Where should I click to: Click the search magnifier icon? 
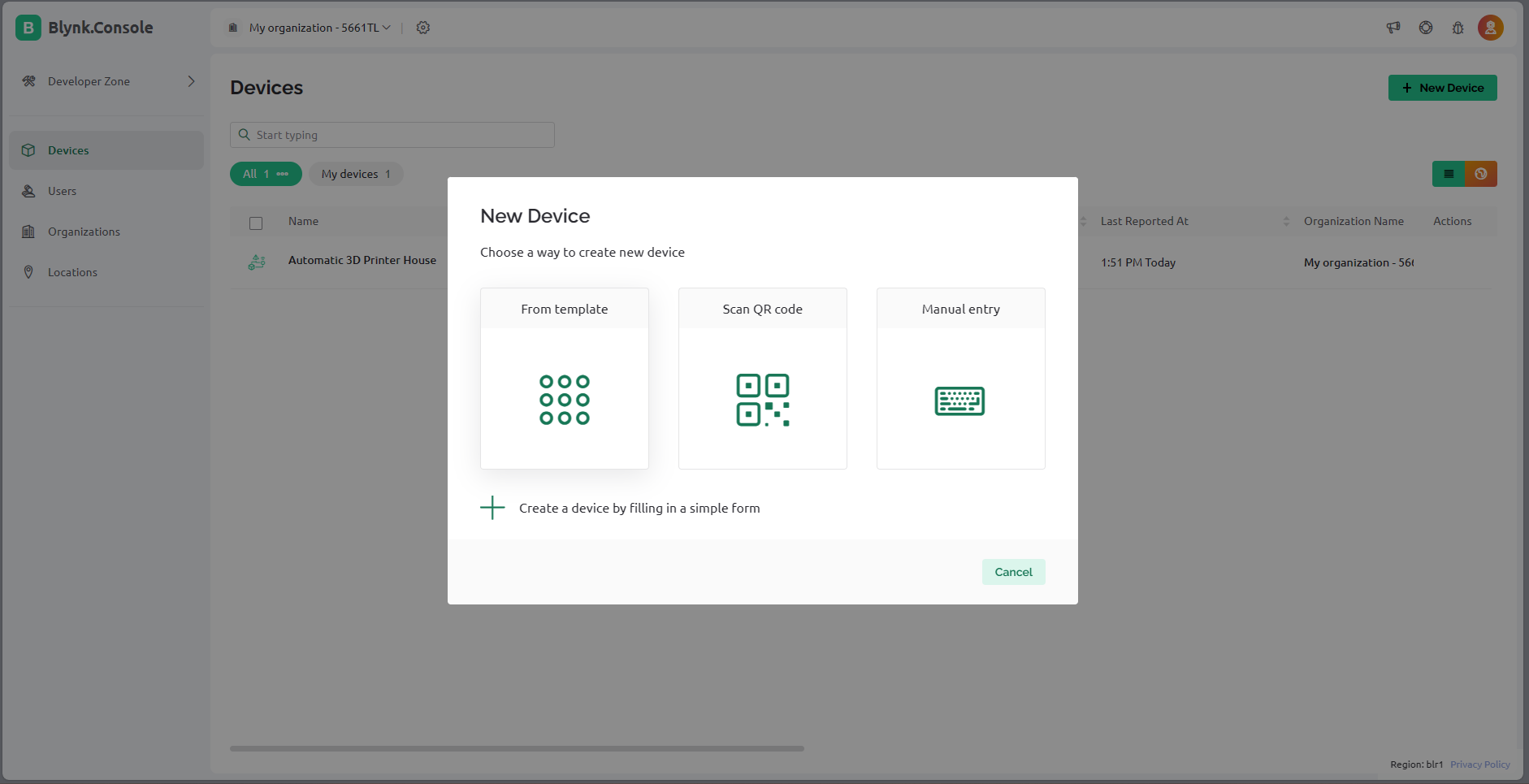click(244, 135)
